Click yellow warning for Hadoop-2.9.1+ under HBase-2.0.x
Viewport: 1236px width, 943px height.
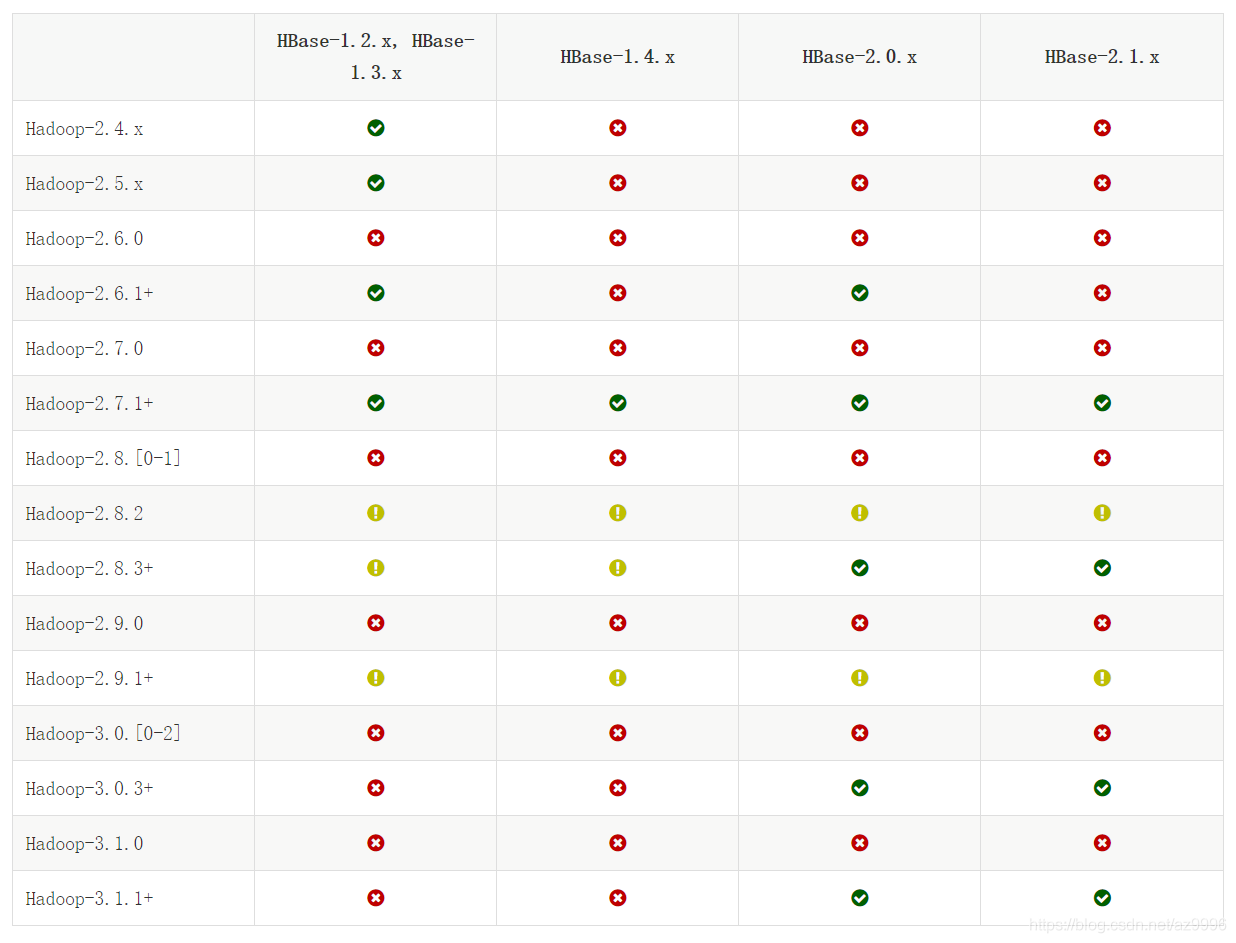coord(860,678)
